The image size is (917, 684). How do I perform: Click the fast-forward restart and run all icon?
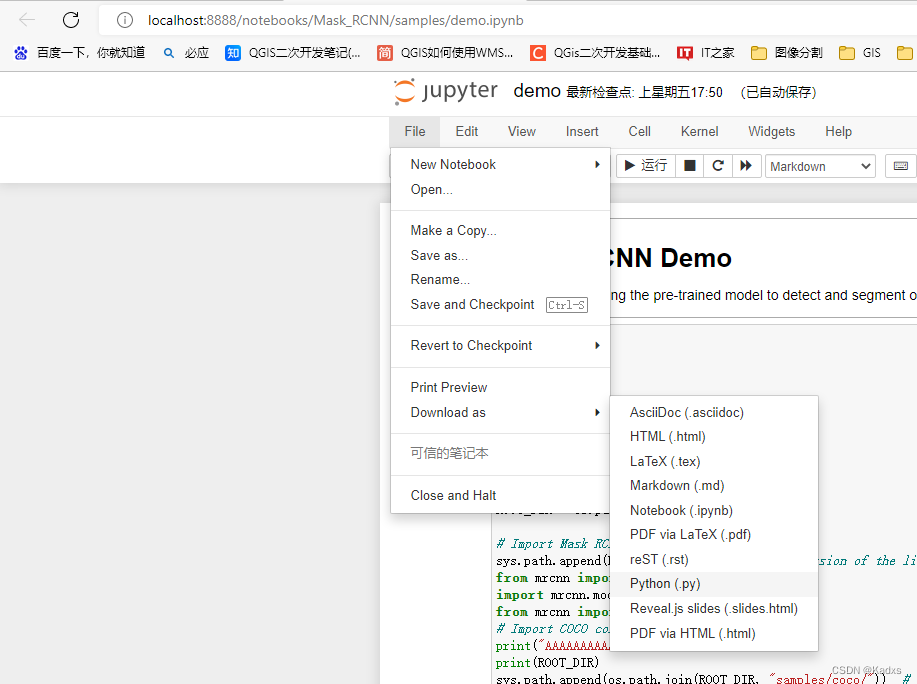(x=746, y=166)
